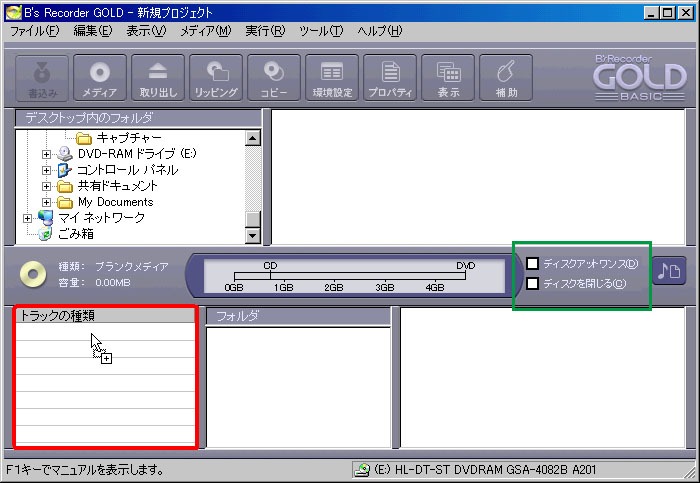The image size is (700, 483).
Task: Click the B's Recorder title bar icon
Action: click(13, 12)
